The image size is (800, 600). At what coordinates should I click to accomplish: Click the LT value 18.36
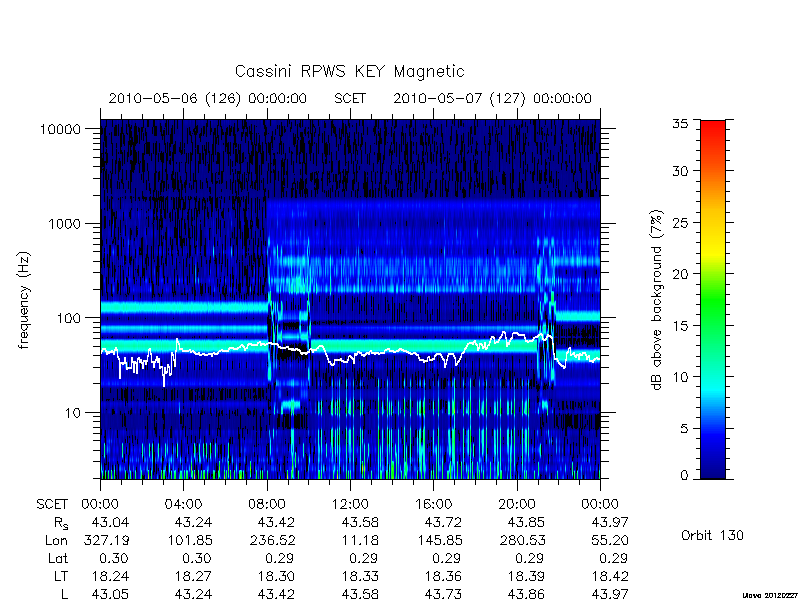[x=443, y=577]
